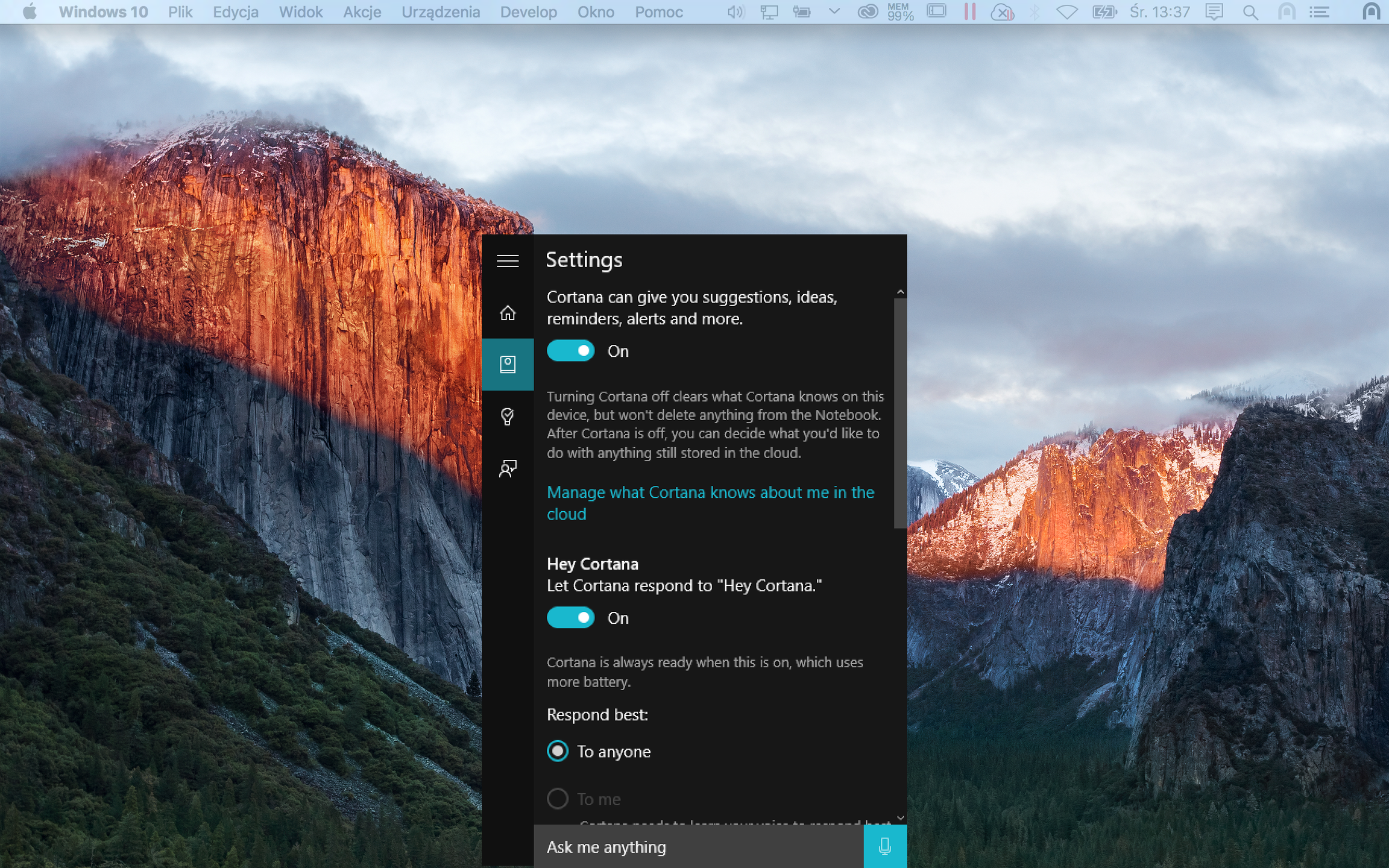This screenshot has height=868, width=1389.
Task: Open the Widok menu
Action: [x=301, y=12]
